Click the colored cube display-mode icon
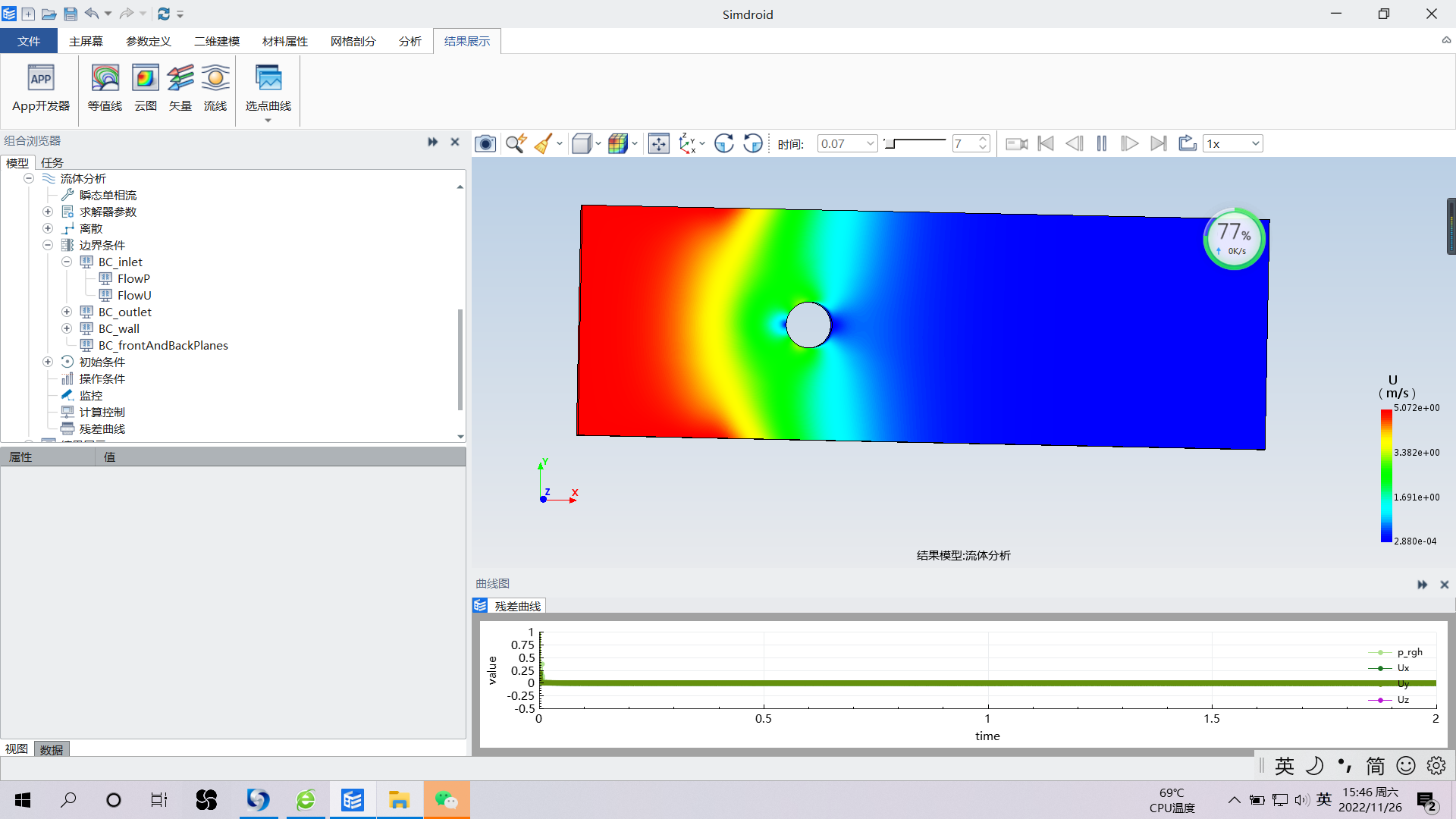 coord(618,143)
